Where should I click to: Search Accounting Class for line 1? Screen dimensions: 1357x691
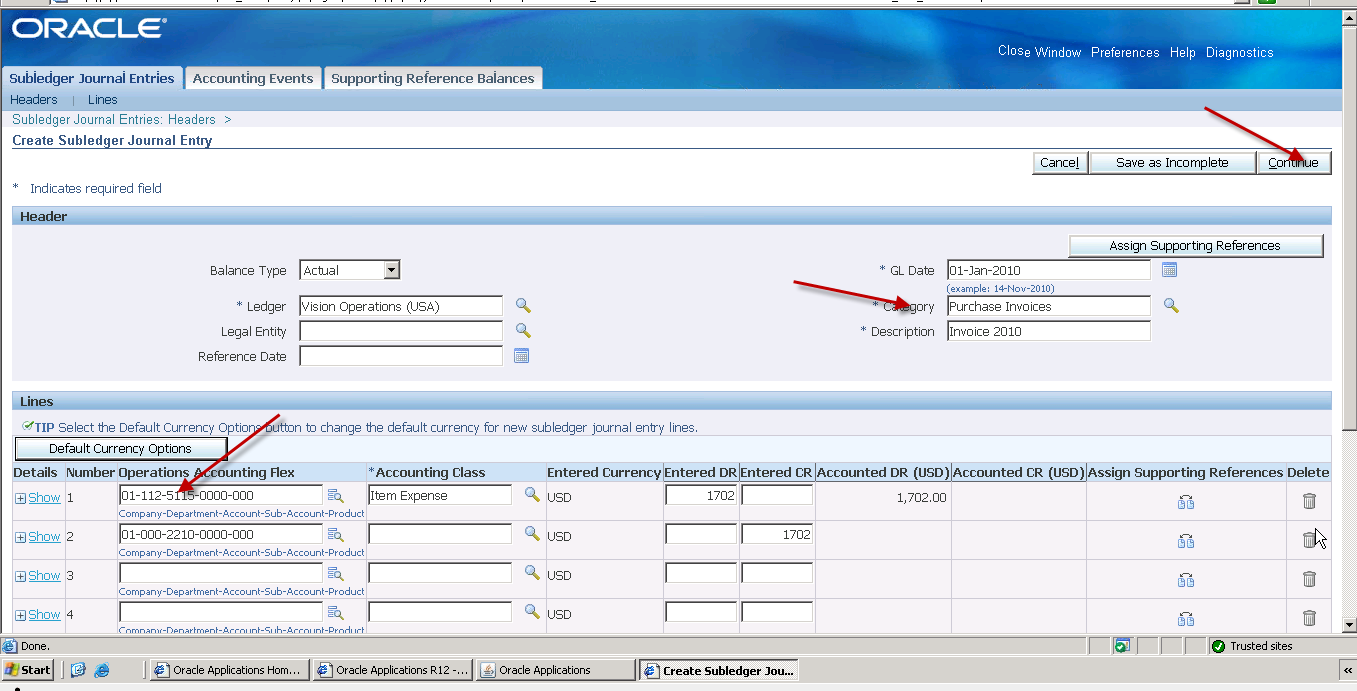click(532, 494)
